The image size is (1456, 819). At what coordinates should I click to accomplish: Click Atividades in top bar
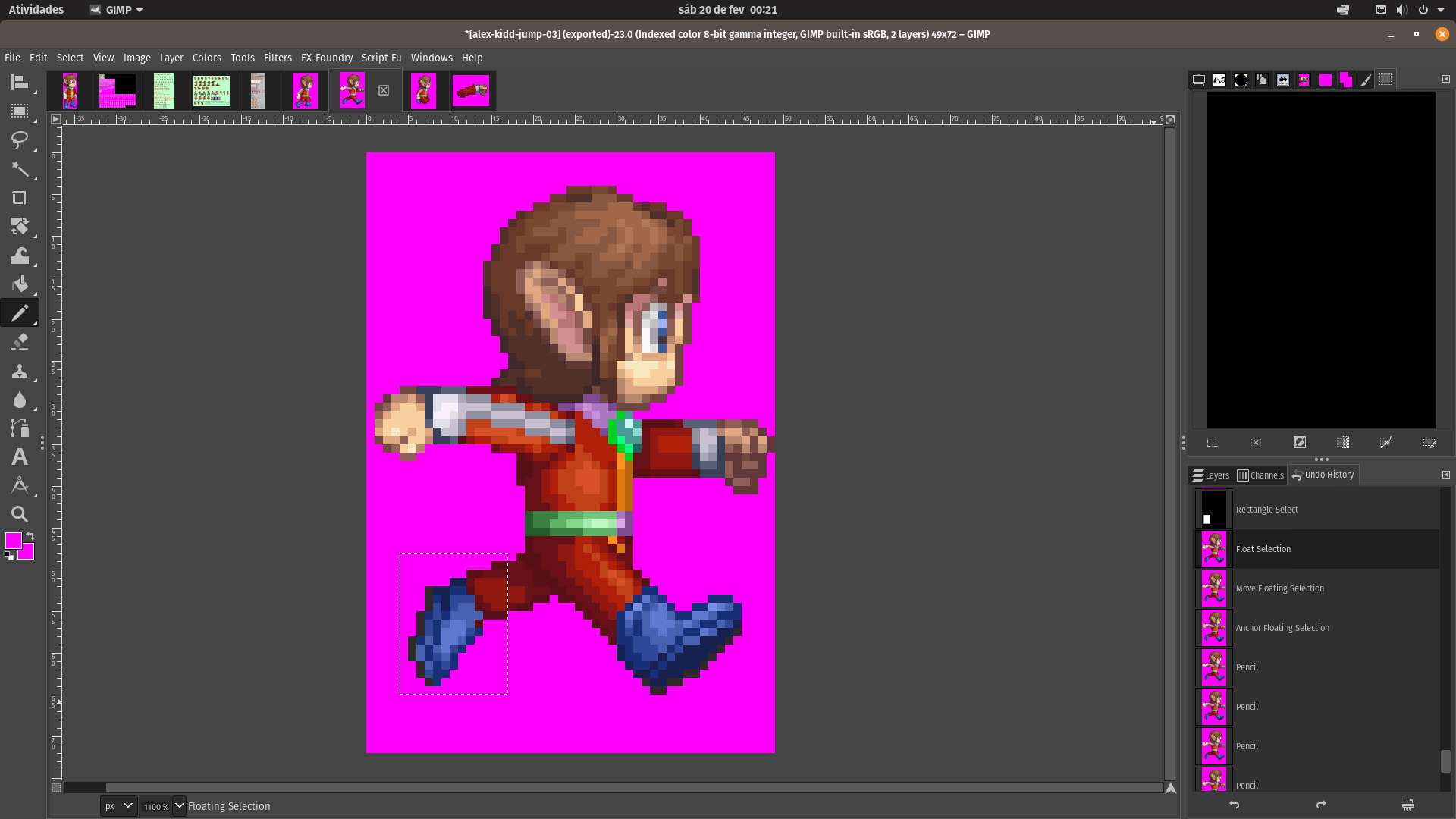tap(36, 10)
